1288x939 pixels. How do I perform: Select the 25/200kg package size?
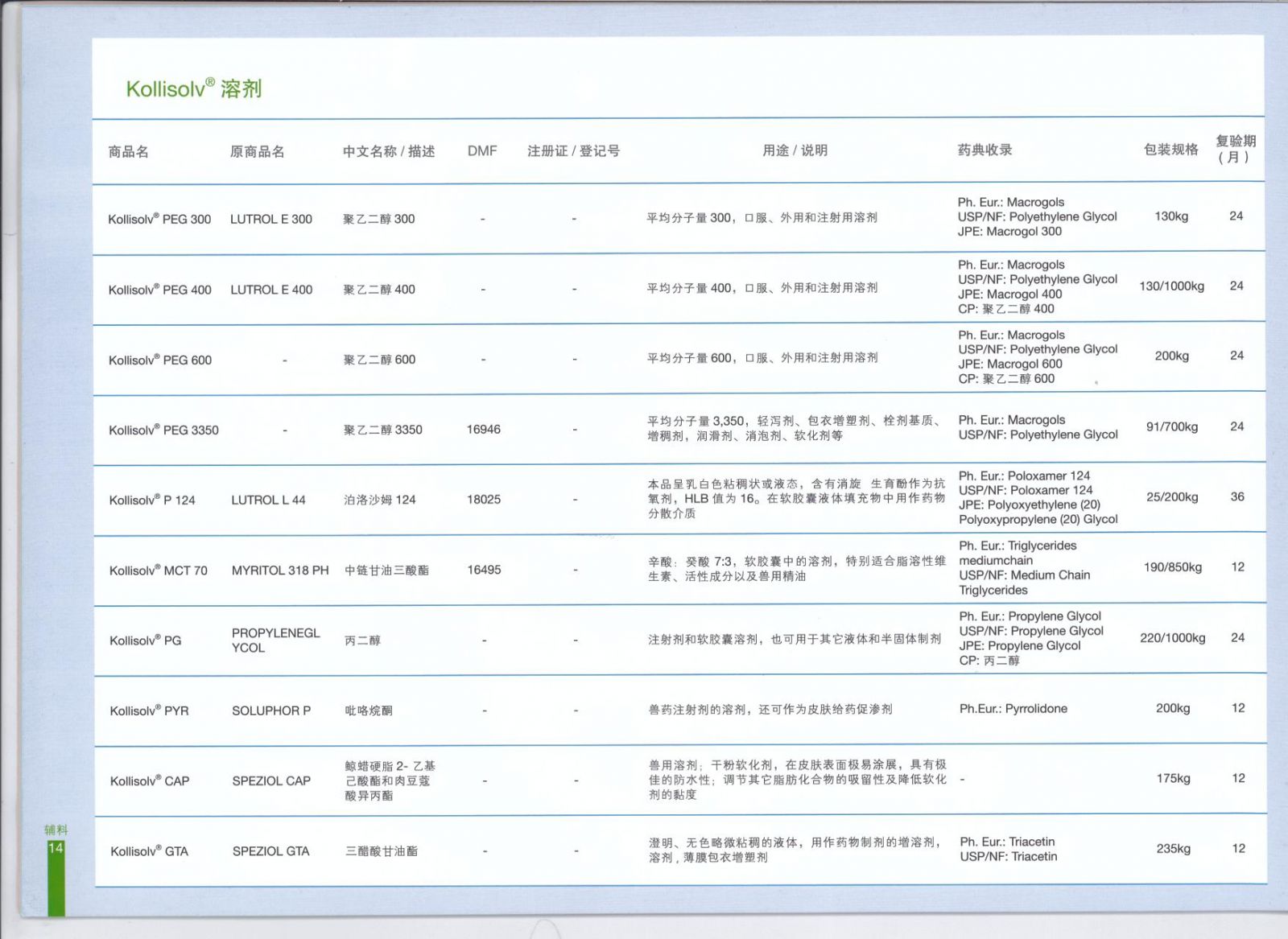1172,496
